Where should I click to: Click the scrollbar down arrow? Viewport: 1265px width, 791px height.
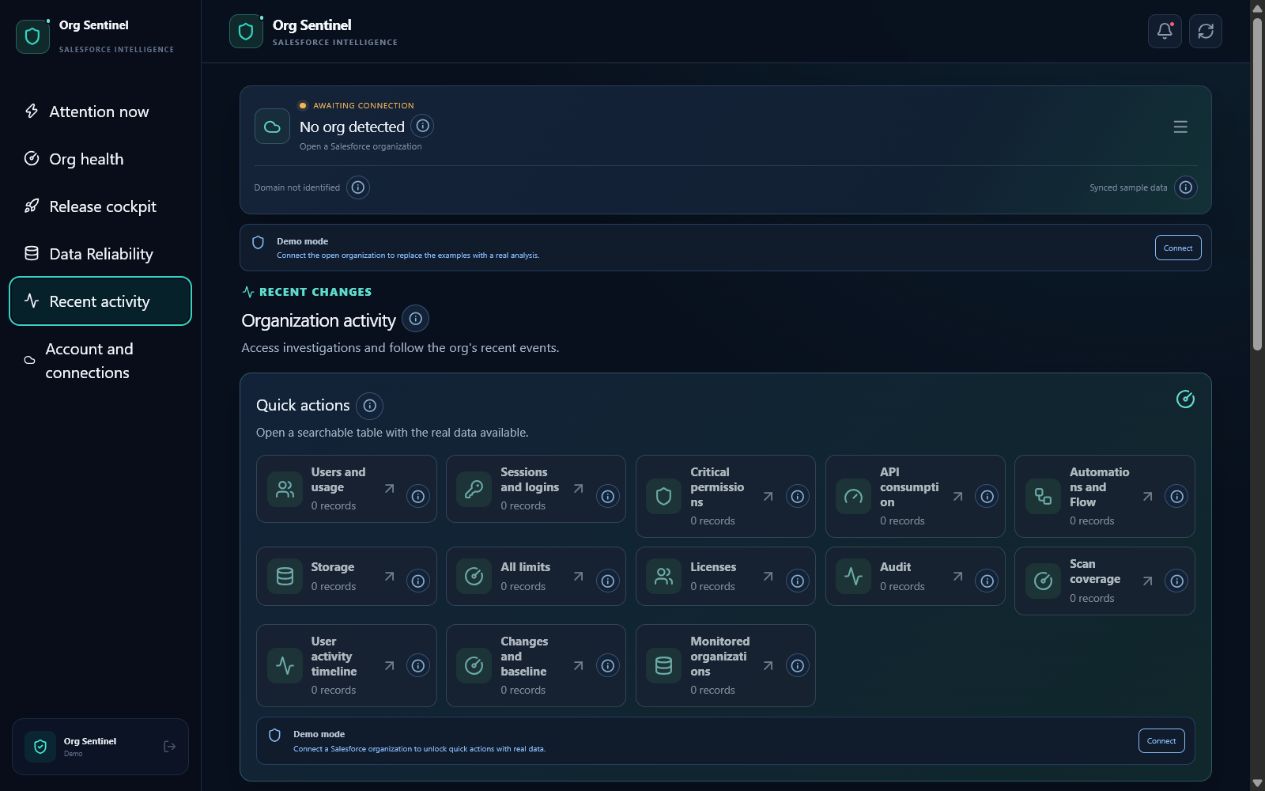coord(1258,783)
